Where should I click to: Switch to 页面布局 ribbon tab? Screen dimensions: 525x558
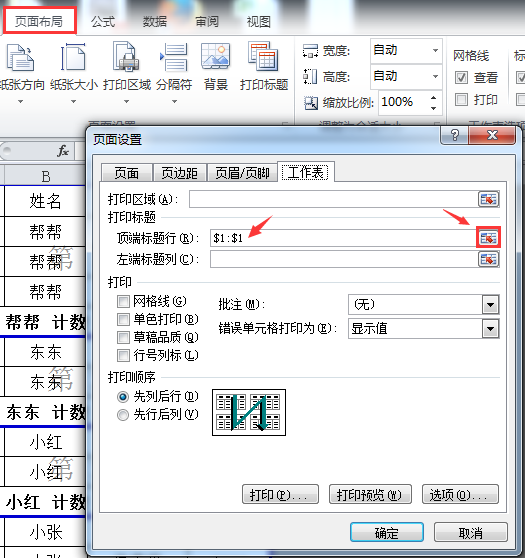(39, 21)
